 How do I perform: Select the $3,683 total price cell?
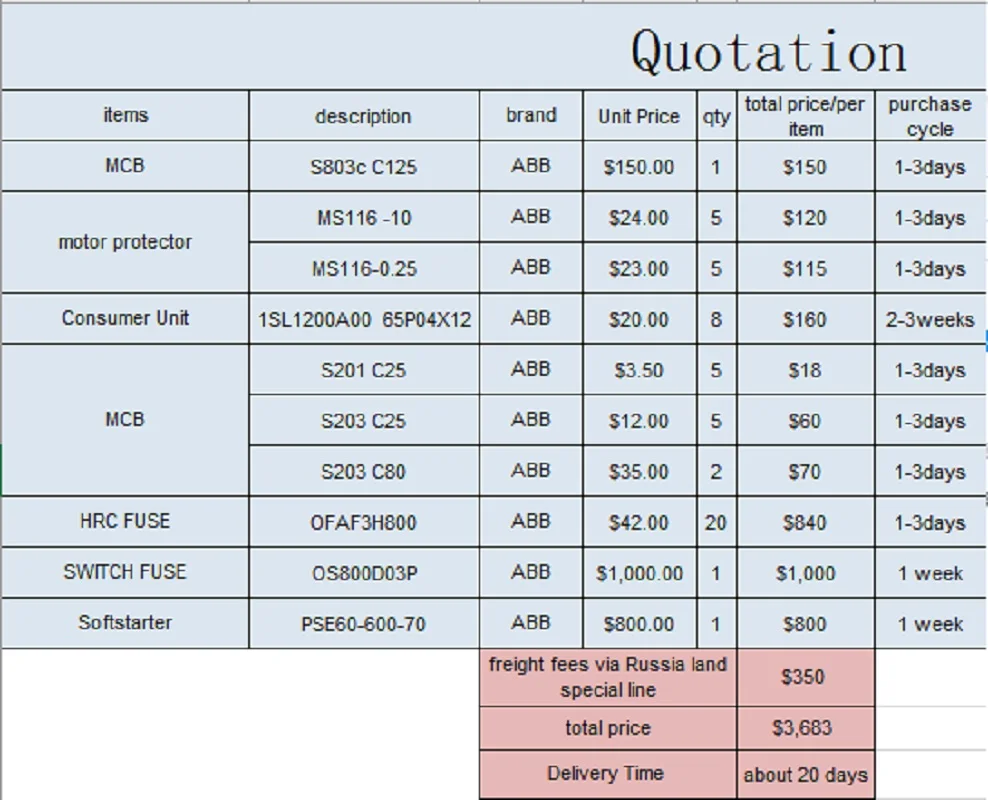805,728
